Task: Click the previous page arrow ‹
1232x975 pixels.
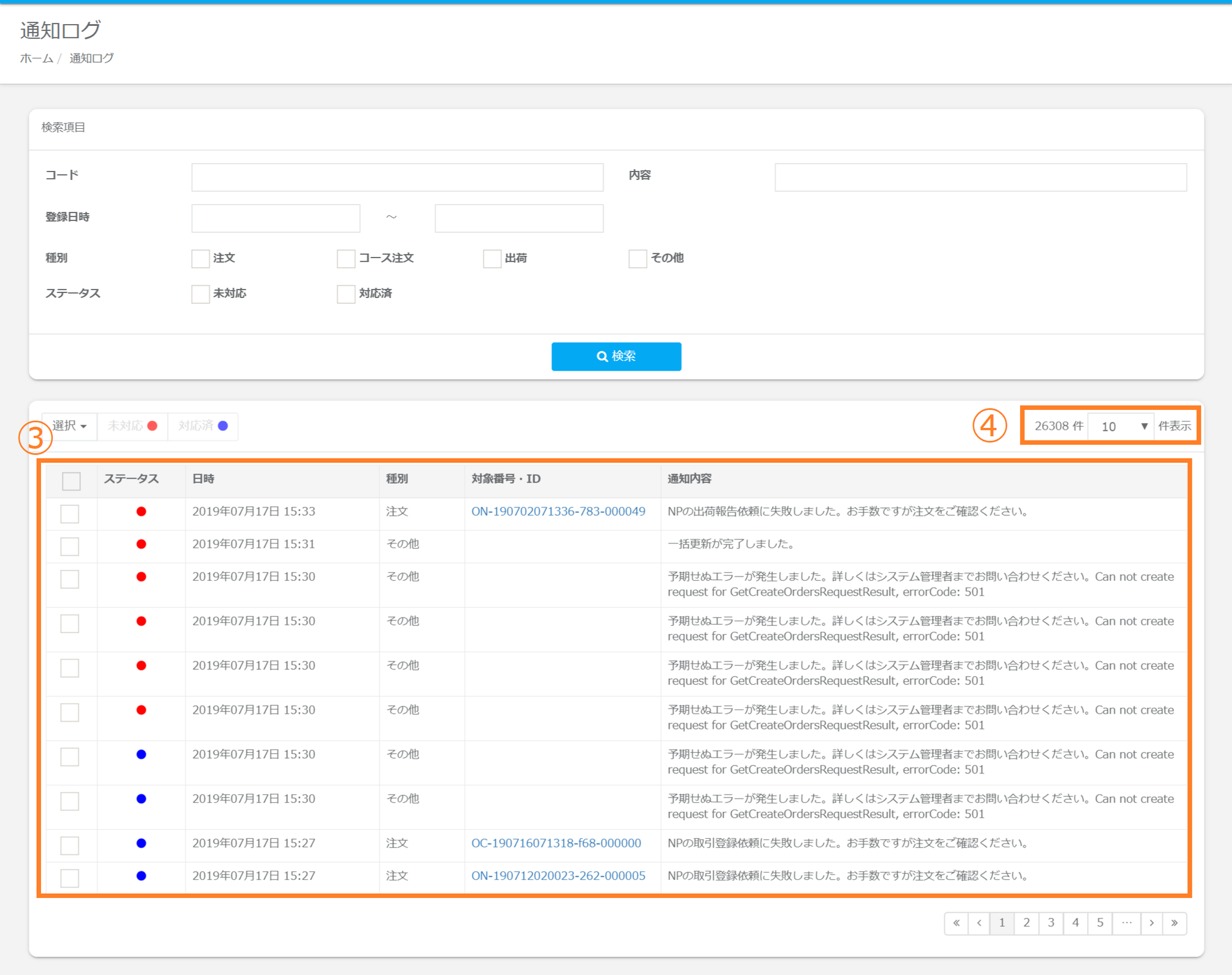Action: coord(979,923)
